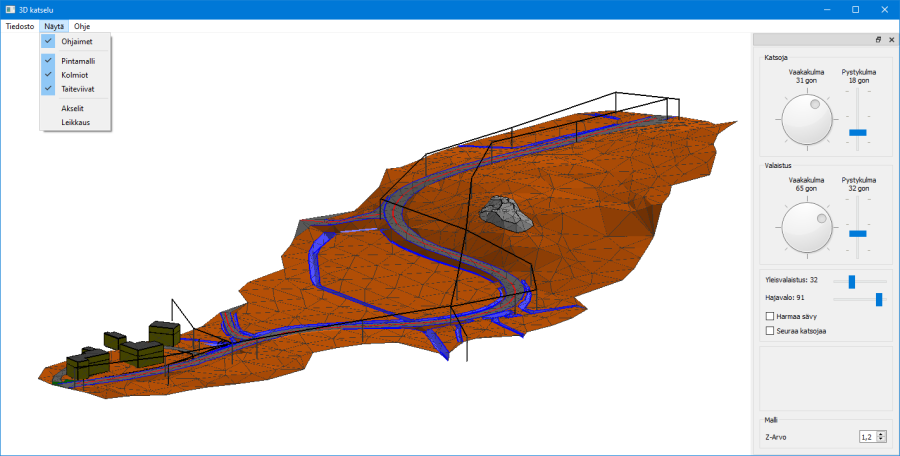The image size is (900, 456).
Task: Close the control side panel
Action: (891, 40)
